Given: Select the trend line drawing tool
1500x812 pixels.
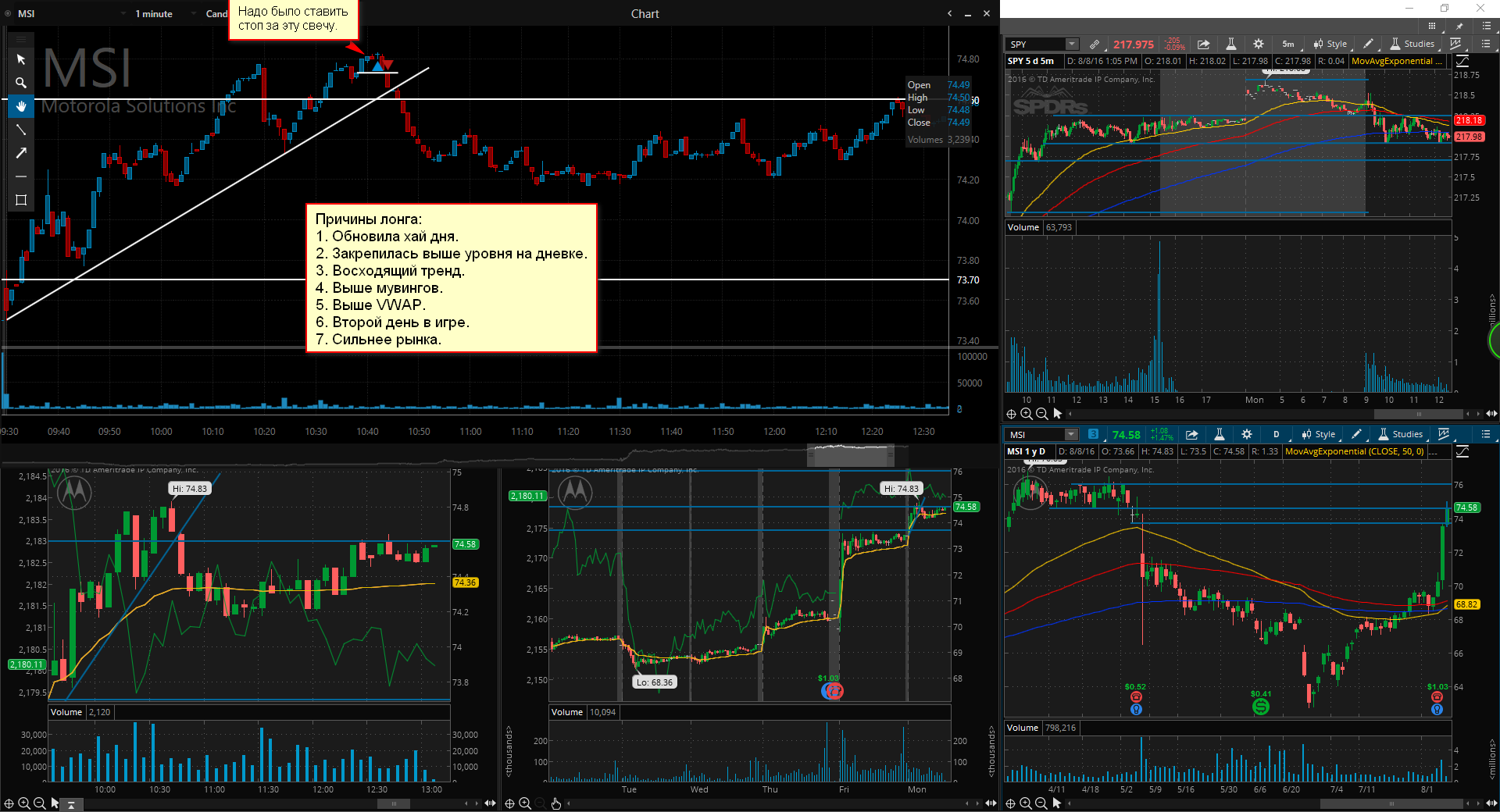Looking at the screenshot, I should 21,130.
